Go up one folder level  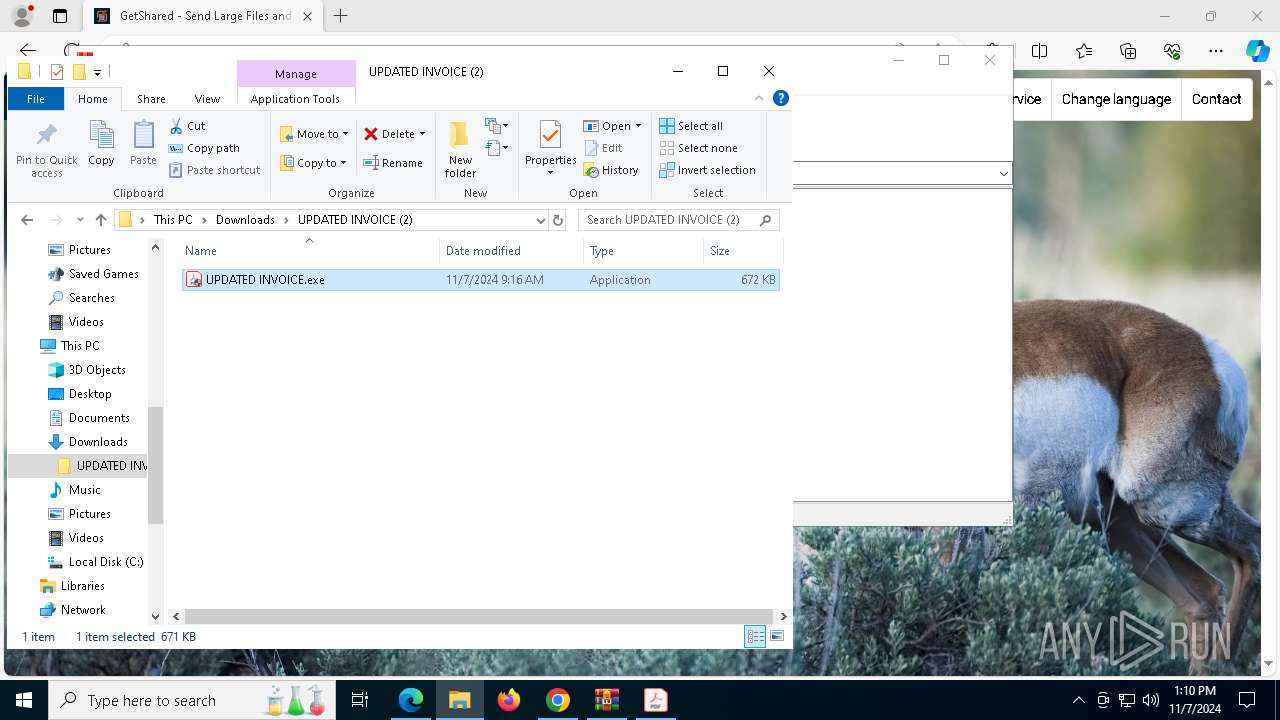tap(101, 220)
